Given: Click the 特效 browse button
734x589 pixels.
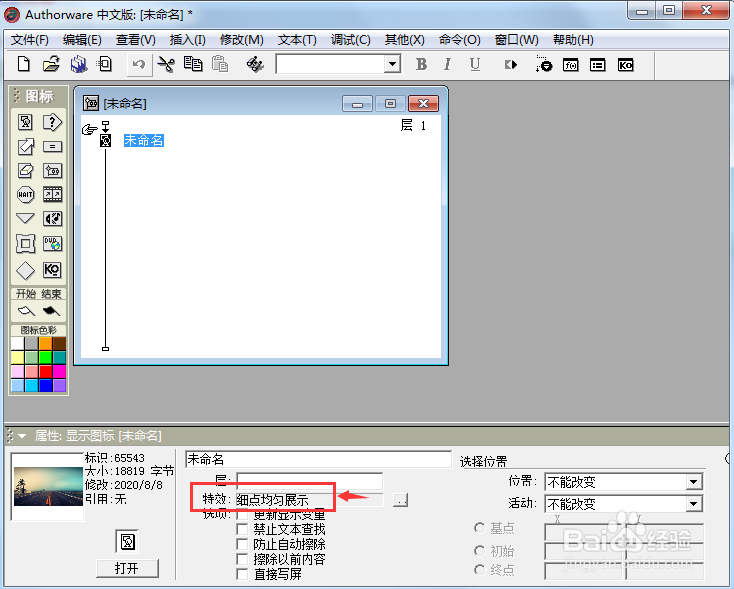Looking at the screenshot, I should 400,500.
